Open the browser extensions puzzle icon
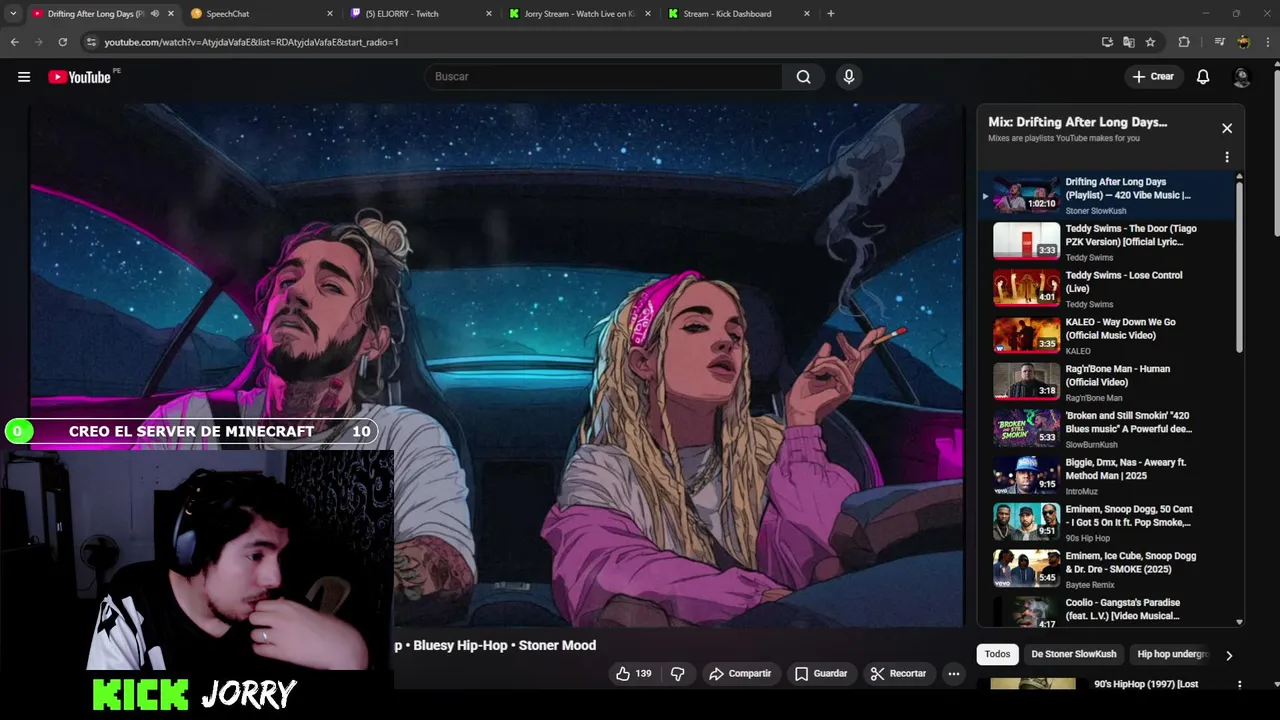The height and width of the screenshot is (720, 1280). (1184, 42)
